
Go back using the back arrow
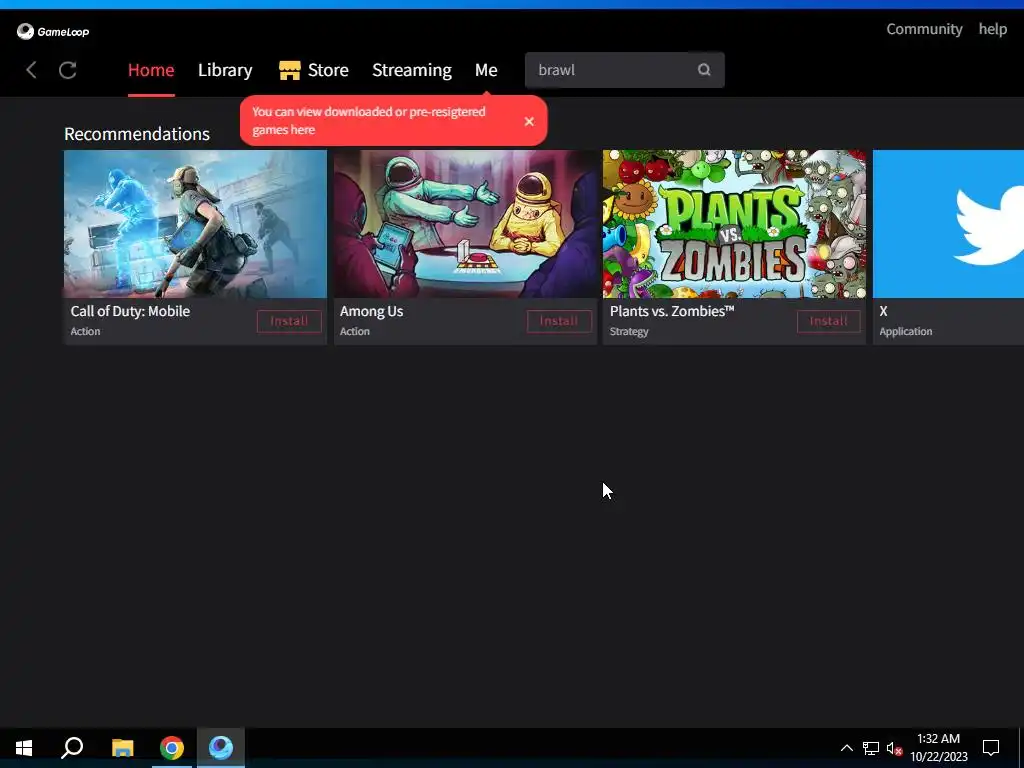point(31,70)
